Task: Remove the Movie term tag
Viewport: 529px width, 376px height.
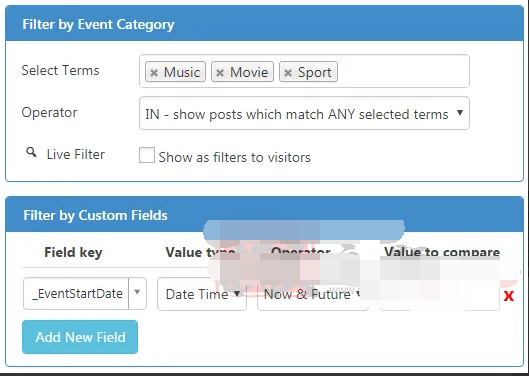Action: [220, 73]
